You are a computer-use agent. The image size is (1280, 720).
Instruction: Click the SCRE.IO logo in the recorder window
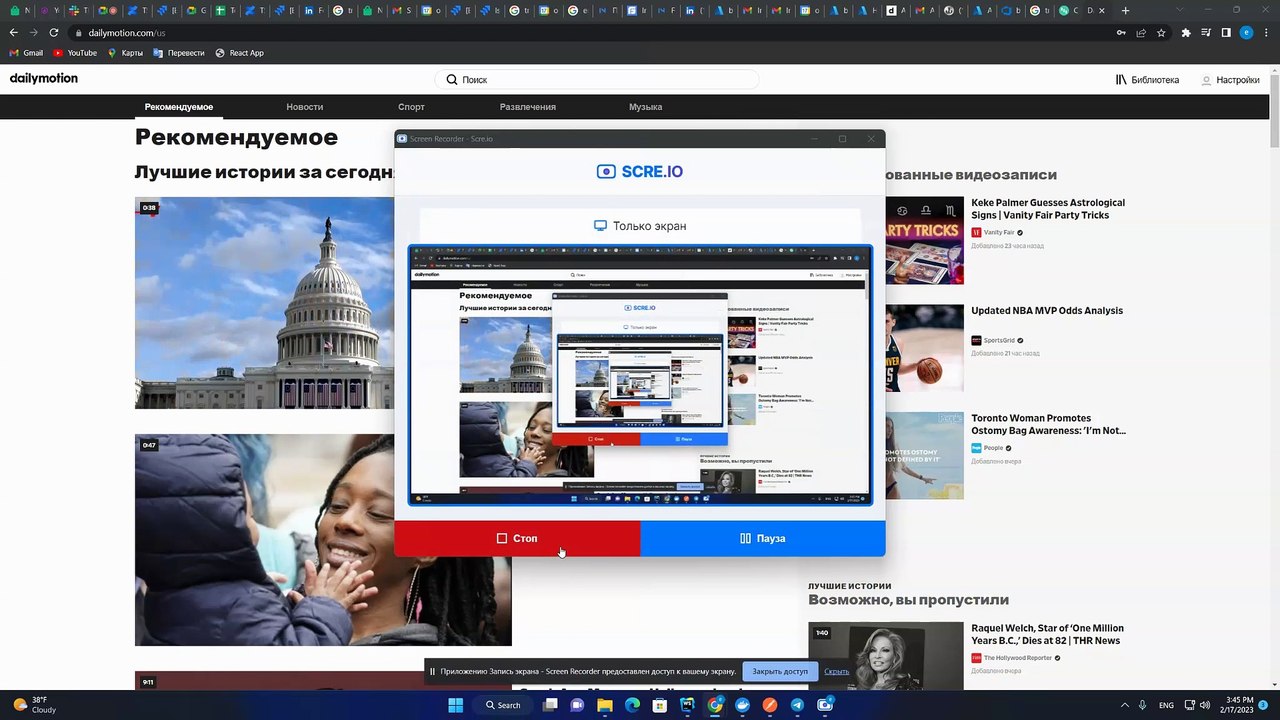click(640, 172)
